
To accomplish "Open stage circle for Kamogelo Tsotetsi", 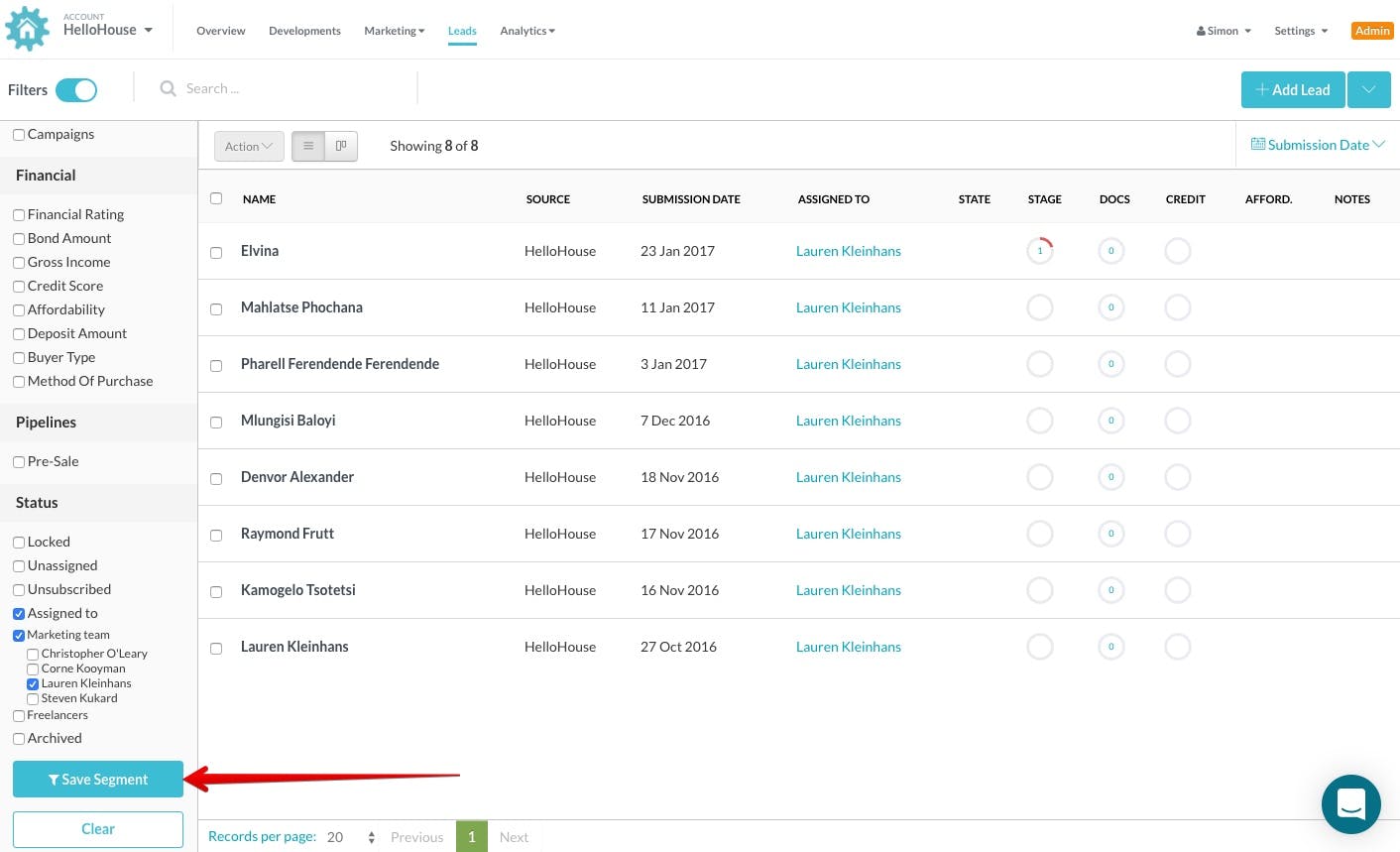I will click(1040, 590).
